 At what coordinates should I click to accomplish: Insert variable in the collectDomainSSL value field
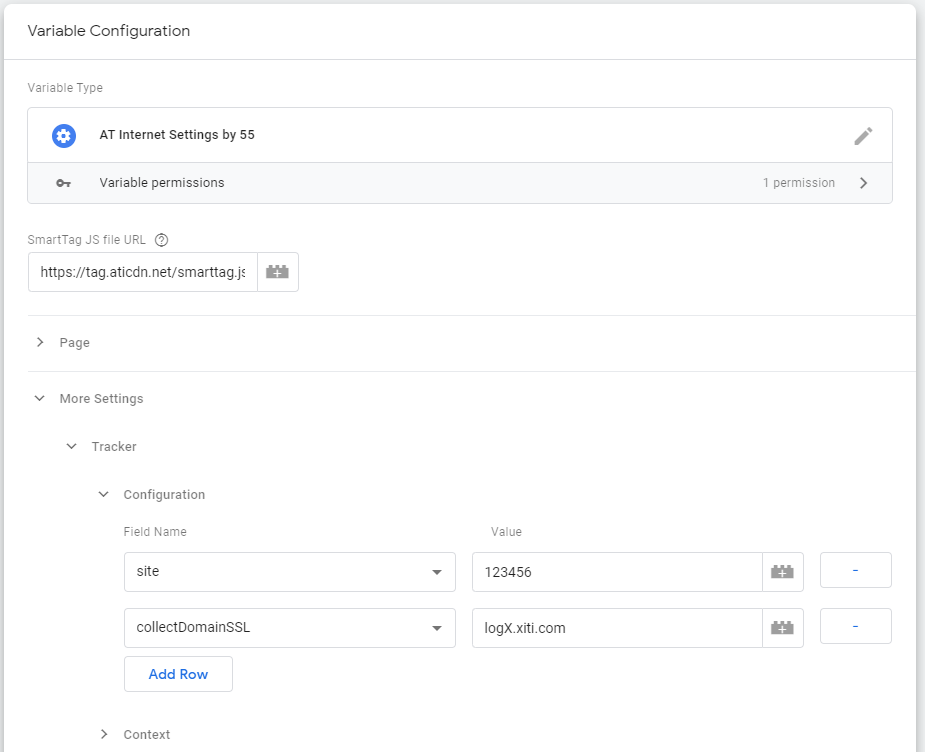782,628
